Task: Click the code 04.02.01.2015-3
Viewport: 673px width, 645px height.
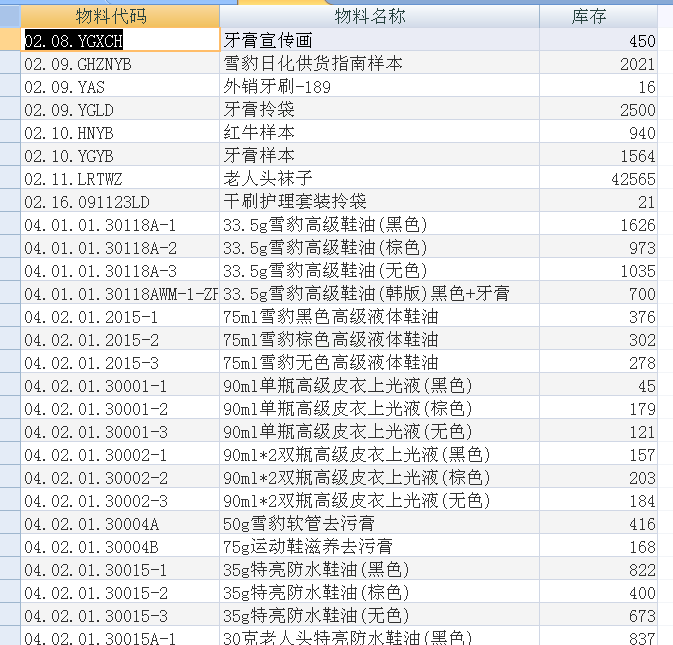Action: tap(120, 363)
